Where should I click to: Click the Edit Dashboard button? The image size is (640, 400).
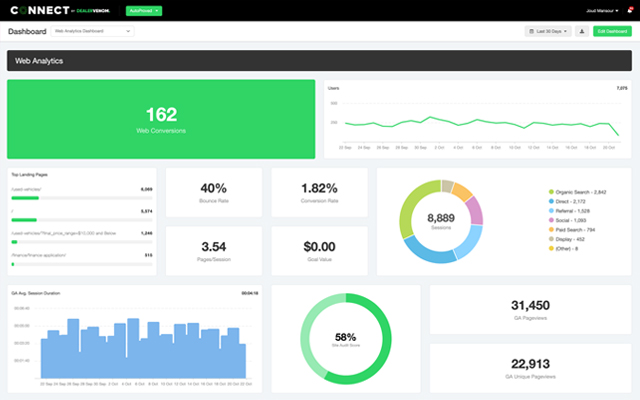click(612, 31)
